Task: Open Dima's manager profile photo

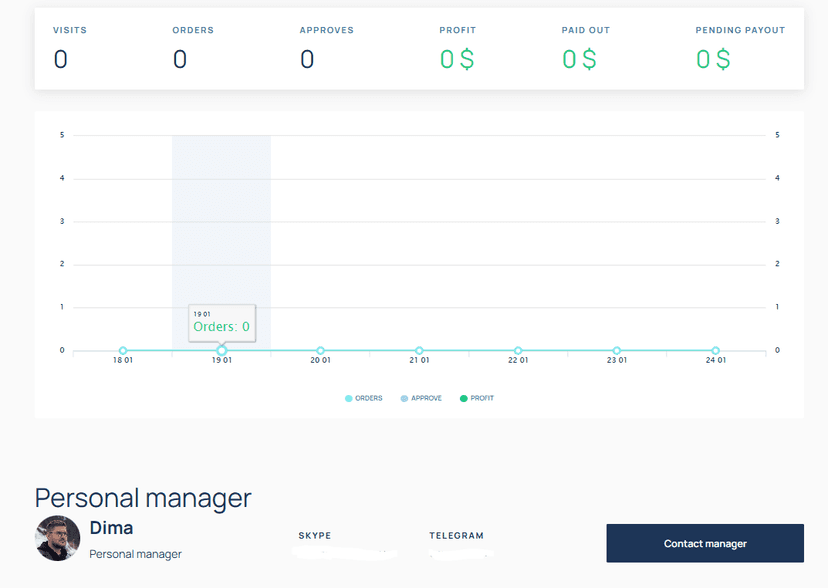Action: click(x=58, y=538)
